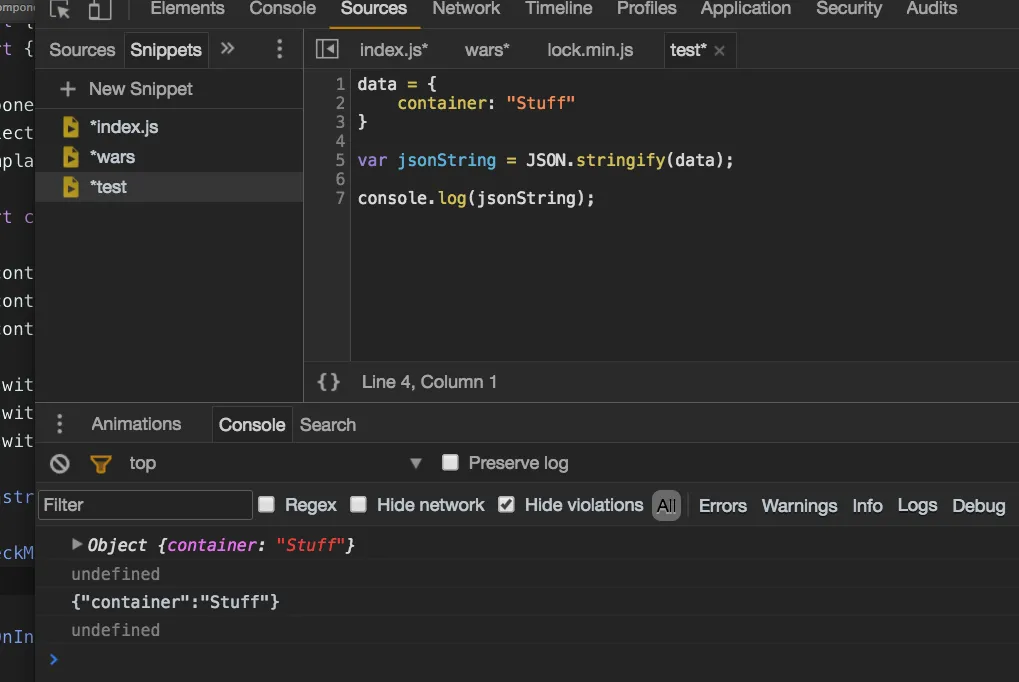Clear the console with the ban icon
Screen dimensions: 1019x682
point(60,463)
